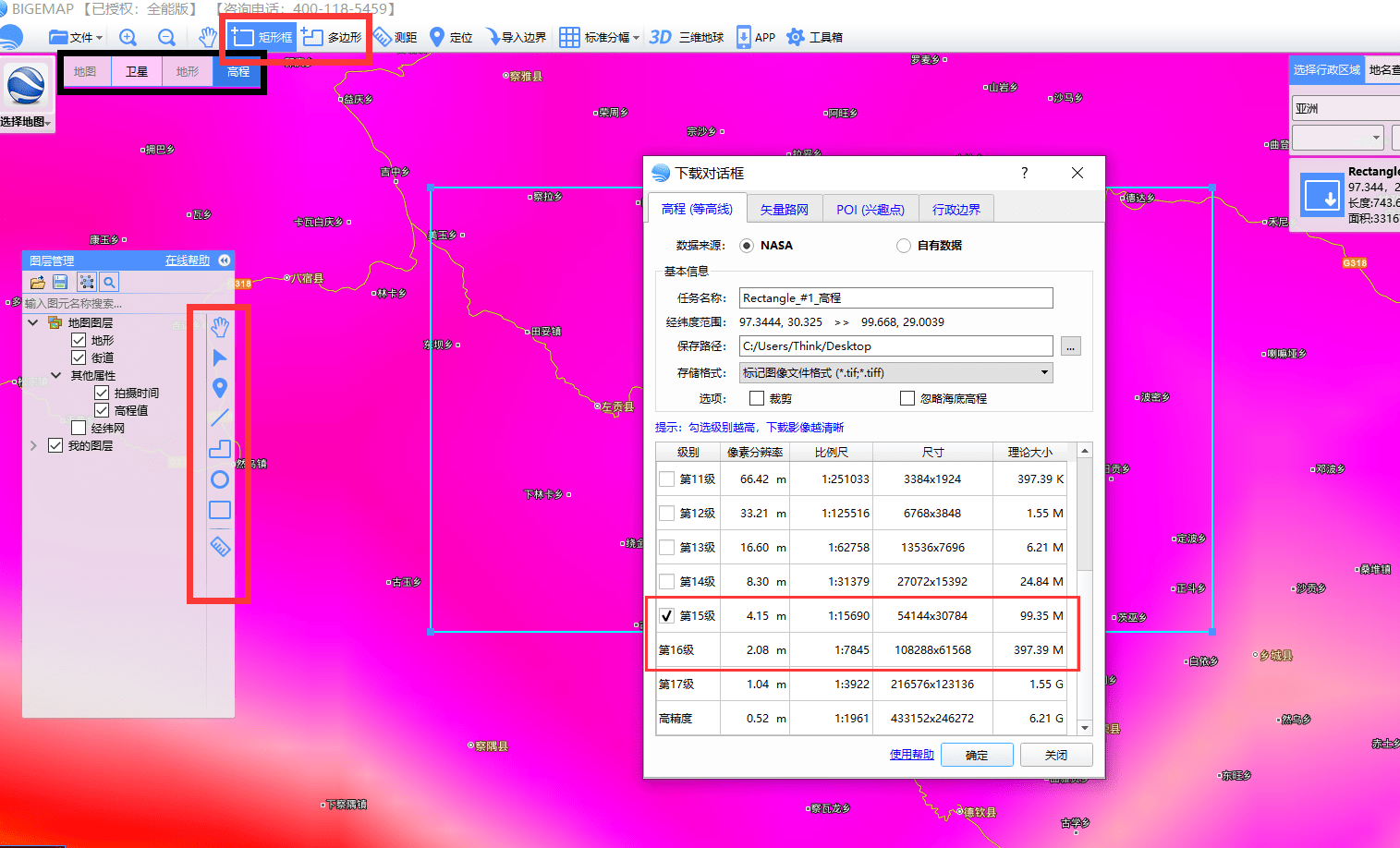
Task: Open the 文件 file dropdown menu
Action: [x=75, y=37]
